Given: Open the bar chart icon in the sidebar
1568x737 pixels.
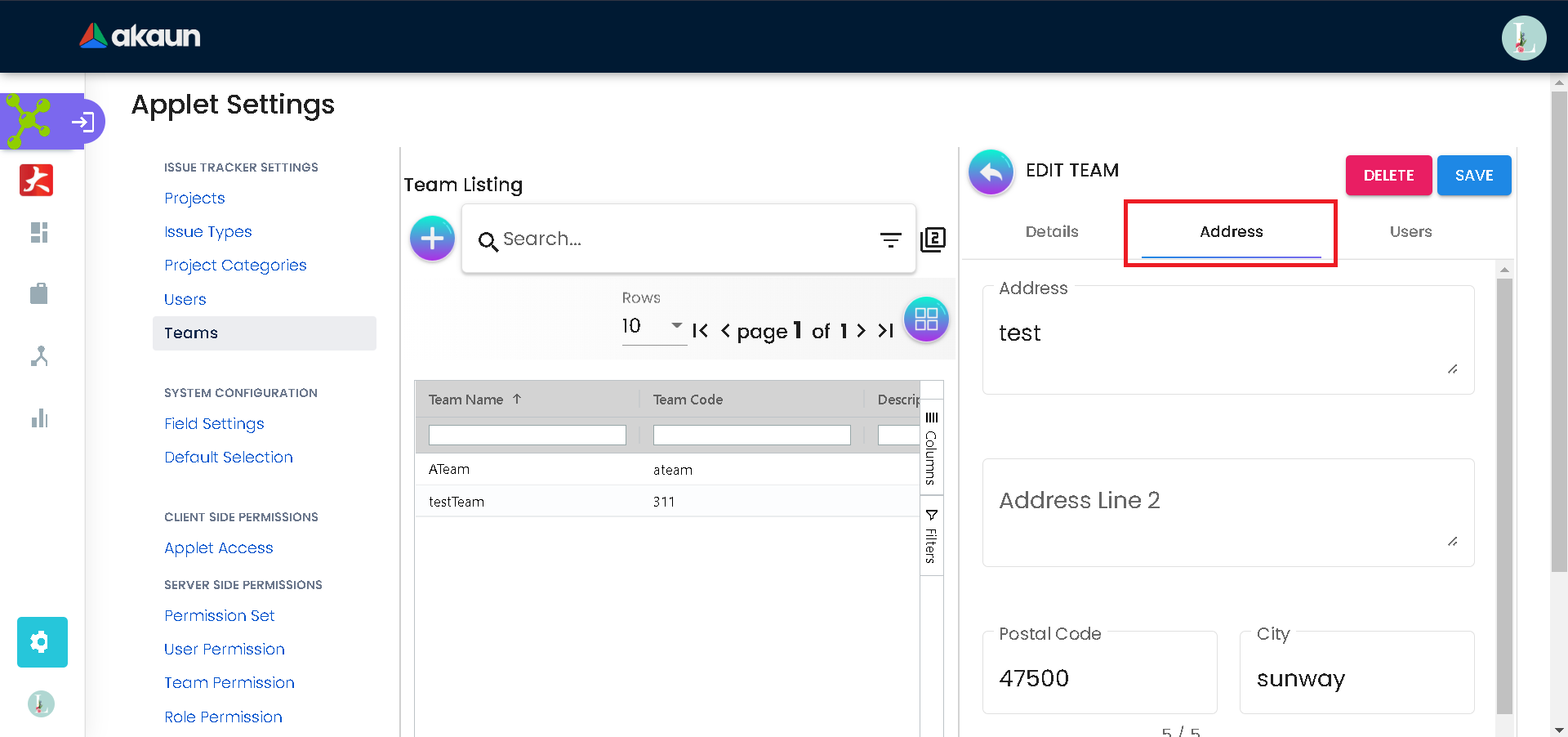Looking at the screenshot, I should pyautogui.click(x=39, y=418).
